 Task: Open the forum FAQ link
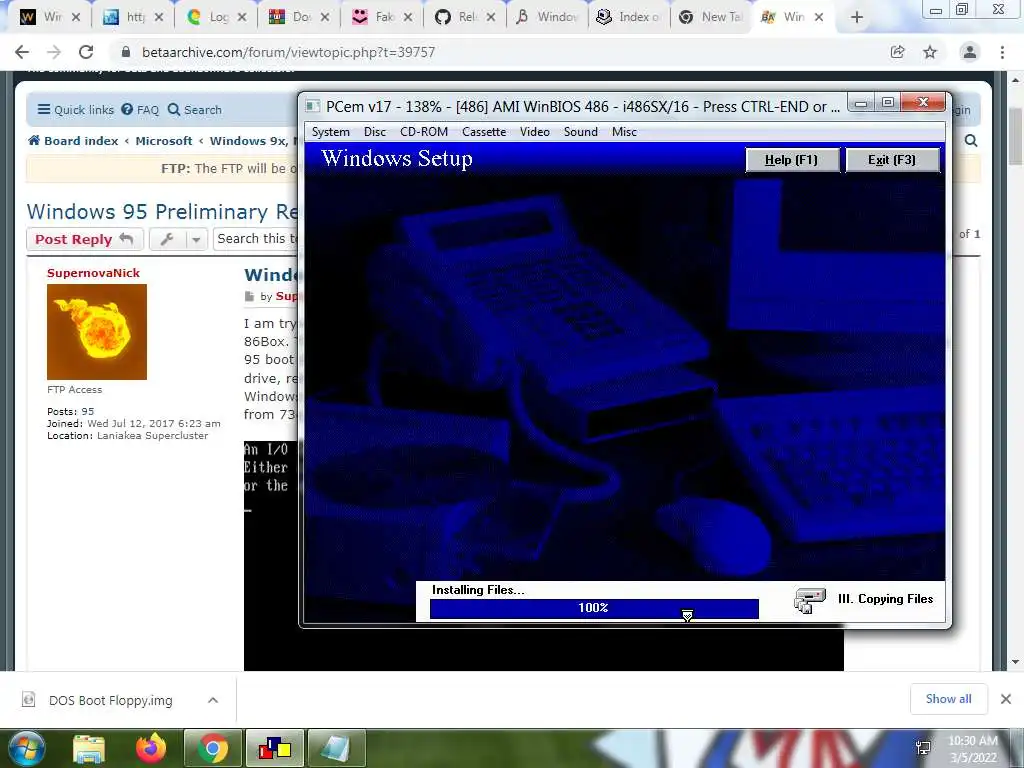pyautogui.click(x=140, y=110)
